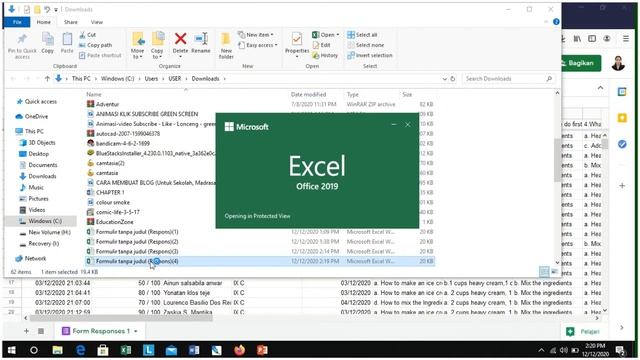Click the Name column header
The image size is (640, 360).
(x=93, y=94)
